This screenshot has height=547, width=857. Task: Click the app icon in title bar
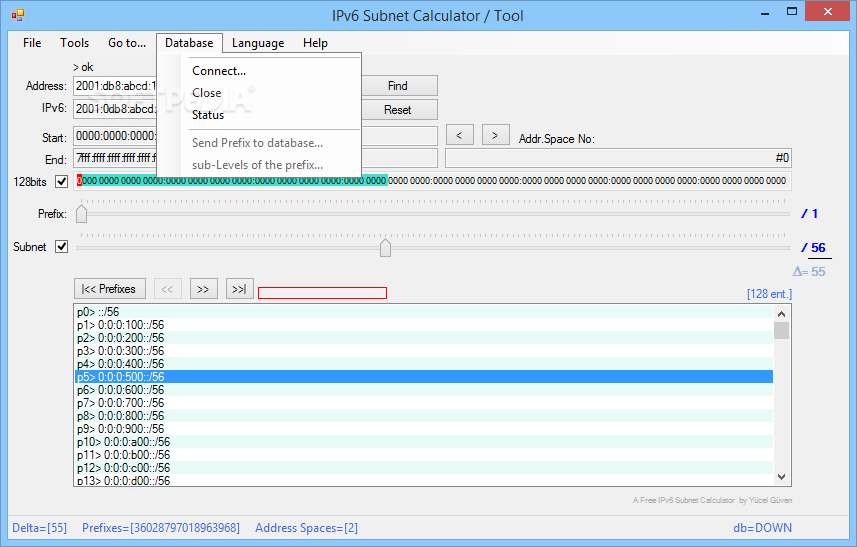(x=17, y=15)
